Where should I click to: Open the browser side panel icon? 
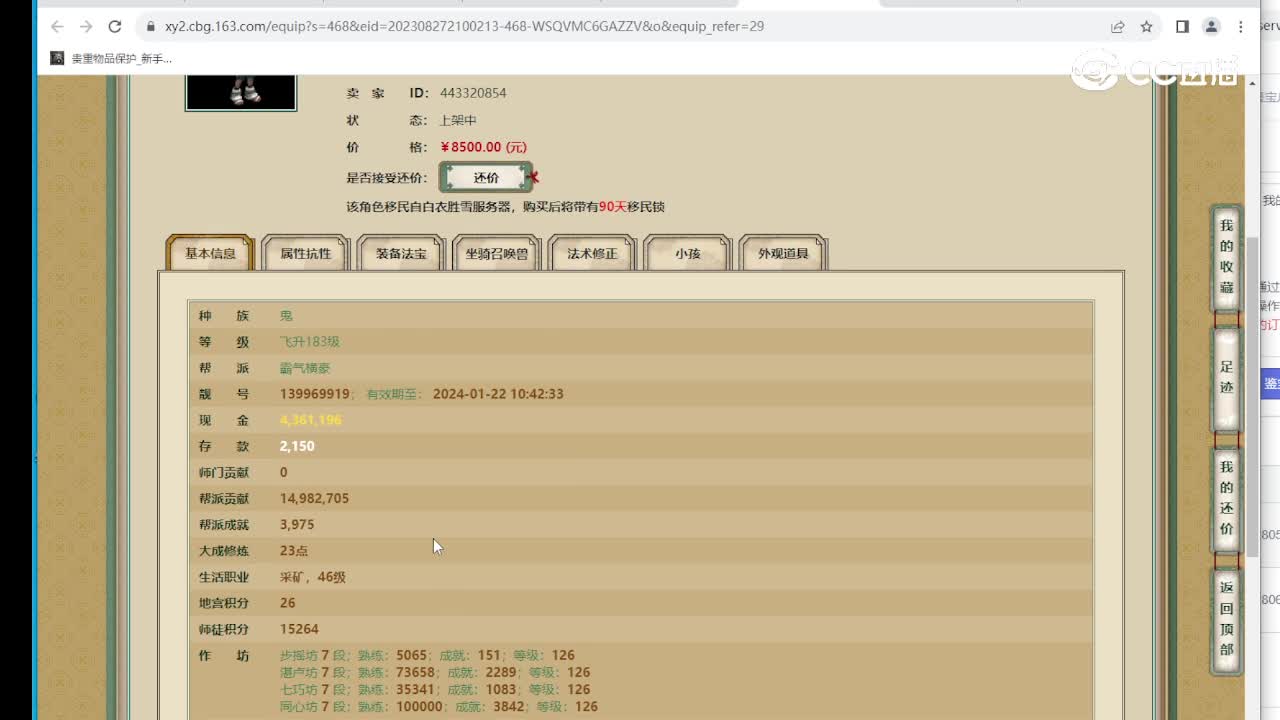tap(1182, 27)
